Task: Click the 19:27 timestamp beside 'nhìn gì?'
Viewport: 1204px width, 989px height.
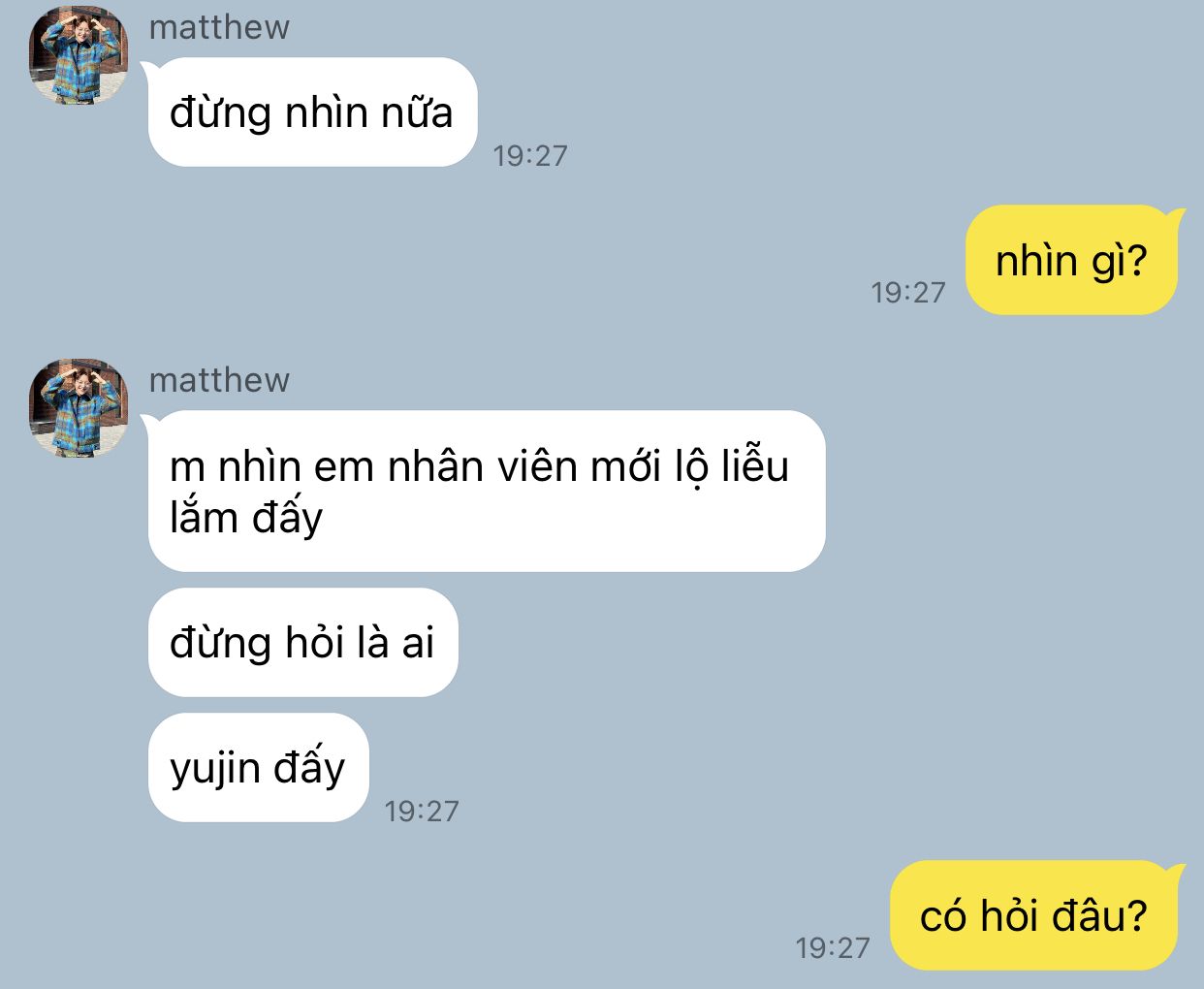Action: [x=908, y=292]
